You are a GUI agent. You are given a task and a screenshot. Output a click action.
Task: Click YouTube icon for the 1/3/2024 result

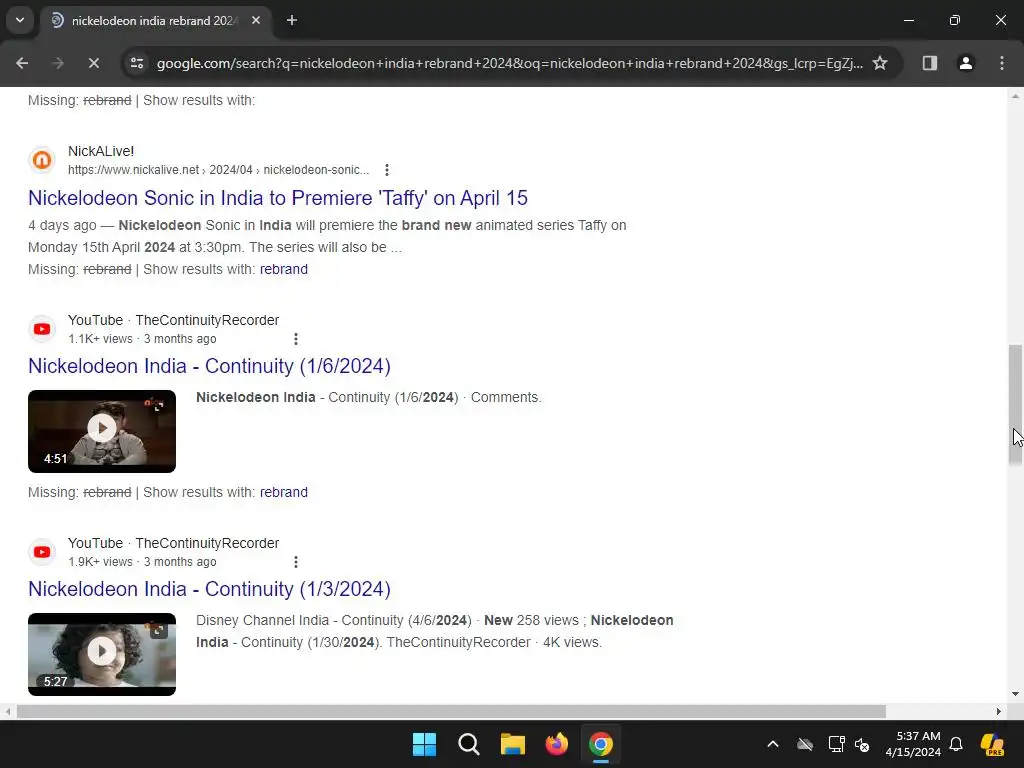(42, 551)
